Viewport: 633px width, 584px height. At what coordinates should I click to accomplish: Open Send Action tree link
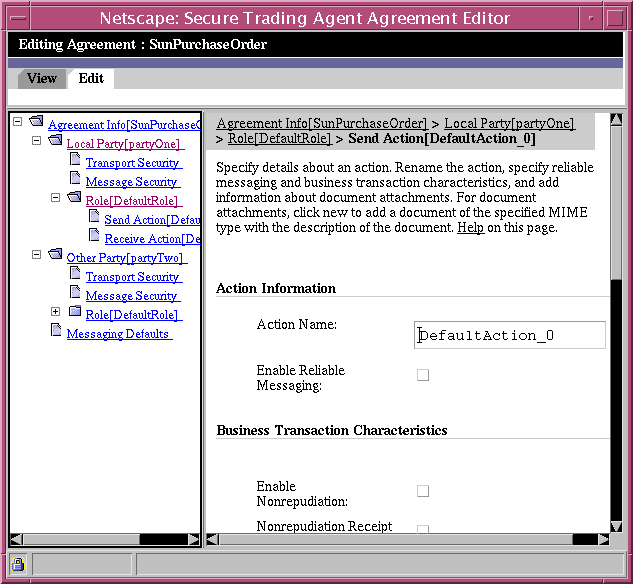(x=152, y=220)
